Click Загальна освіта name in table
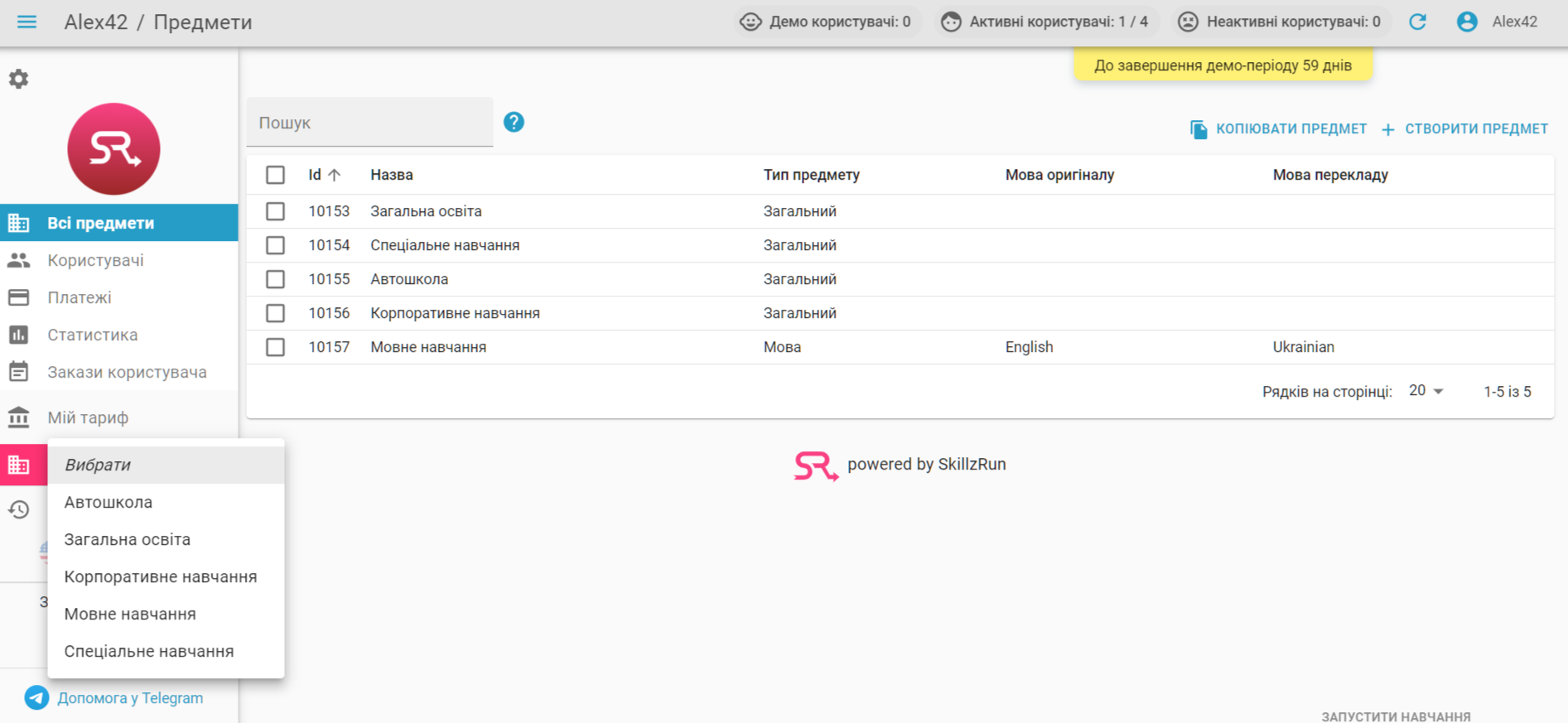1568x723 pixels. (x=426, y=211)
